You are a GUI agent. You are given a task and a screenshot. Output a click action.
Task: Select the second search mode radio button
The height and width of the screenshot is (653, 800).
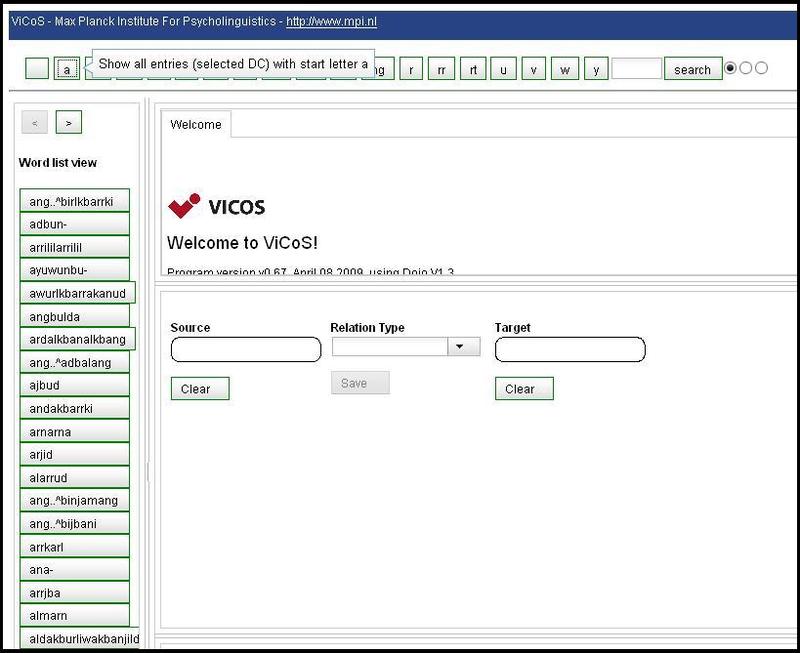[745, 68]
